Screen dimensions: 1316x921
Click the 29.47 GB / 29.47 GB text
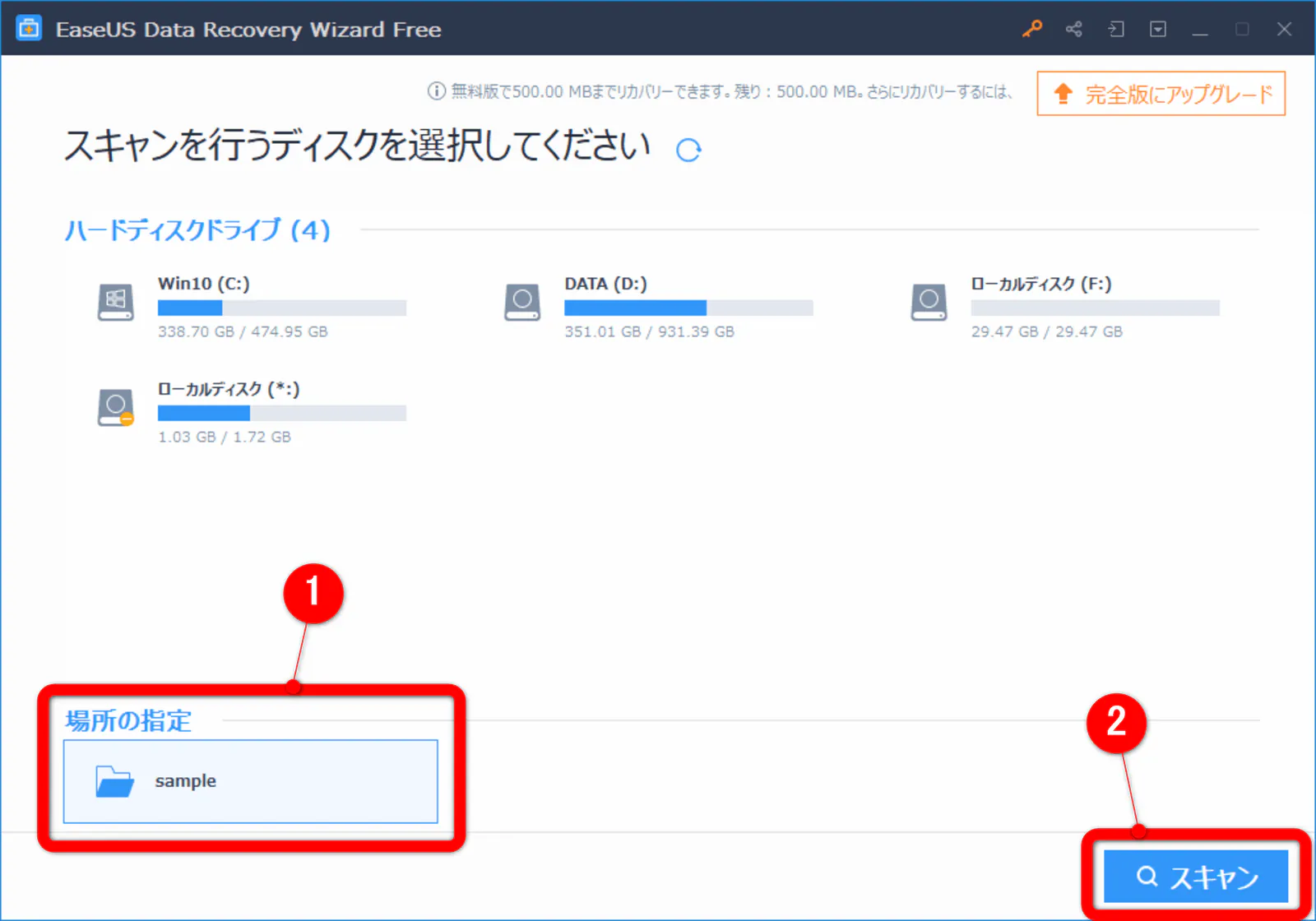(1046, 331)
